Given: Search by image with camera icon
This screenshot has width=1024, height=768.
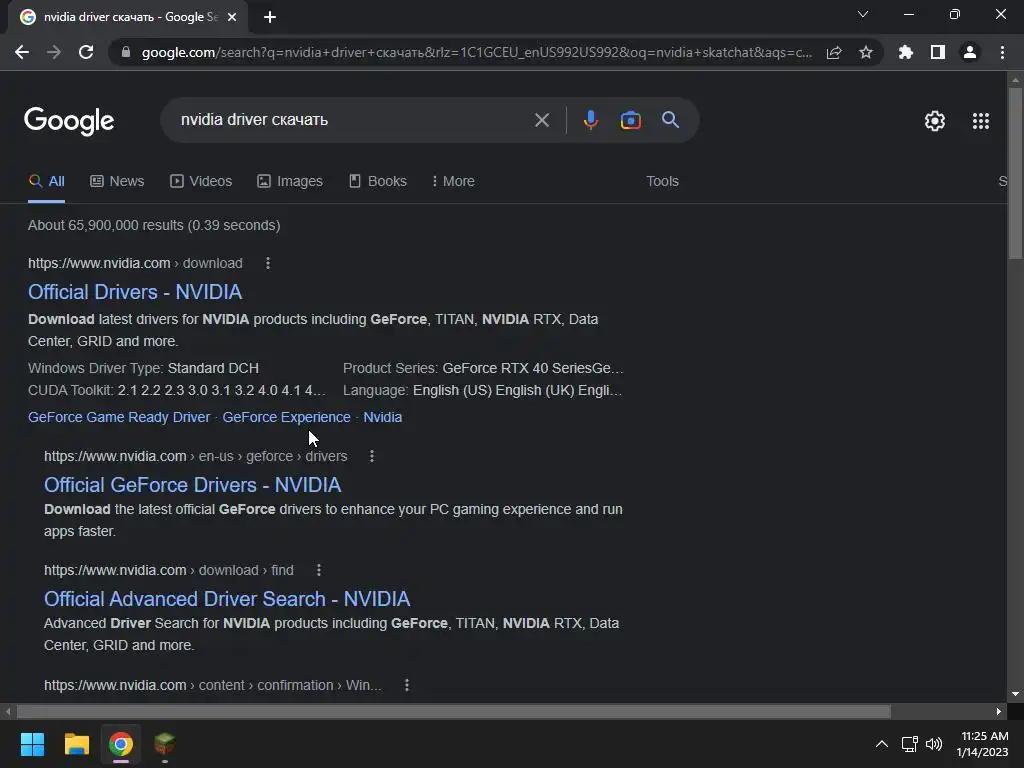Looking at the screenshot, I should coord(630,120).
